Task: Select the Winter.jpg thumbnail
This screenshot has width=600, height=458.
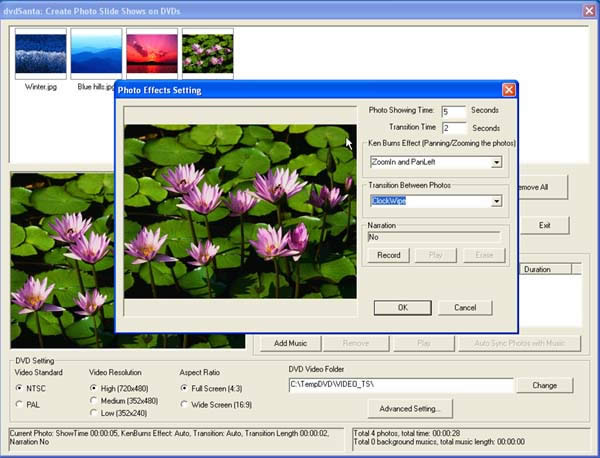Action: coord(41,54)
